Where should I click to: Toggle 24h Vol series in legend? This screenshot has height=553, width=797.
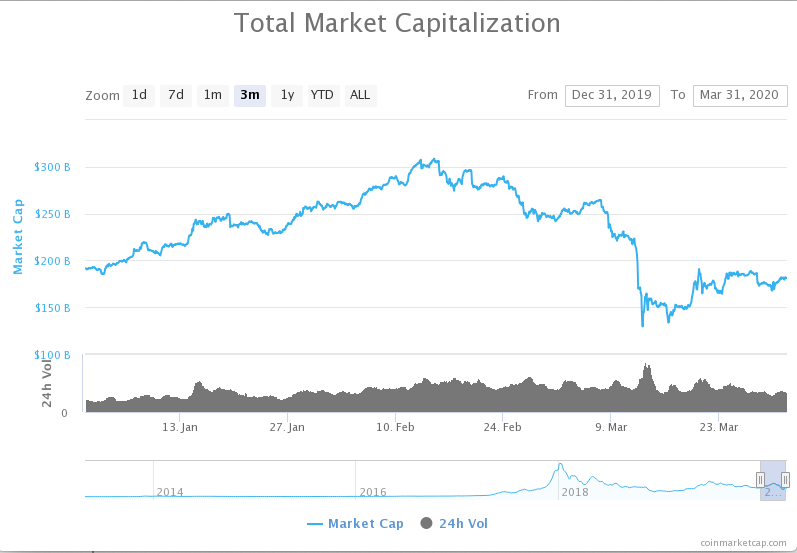(x=464, y=524)
